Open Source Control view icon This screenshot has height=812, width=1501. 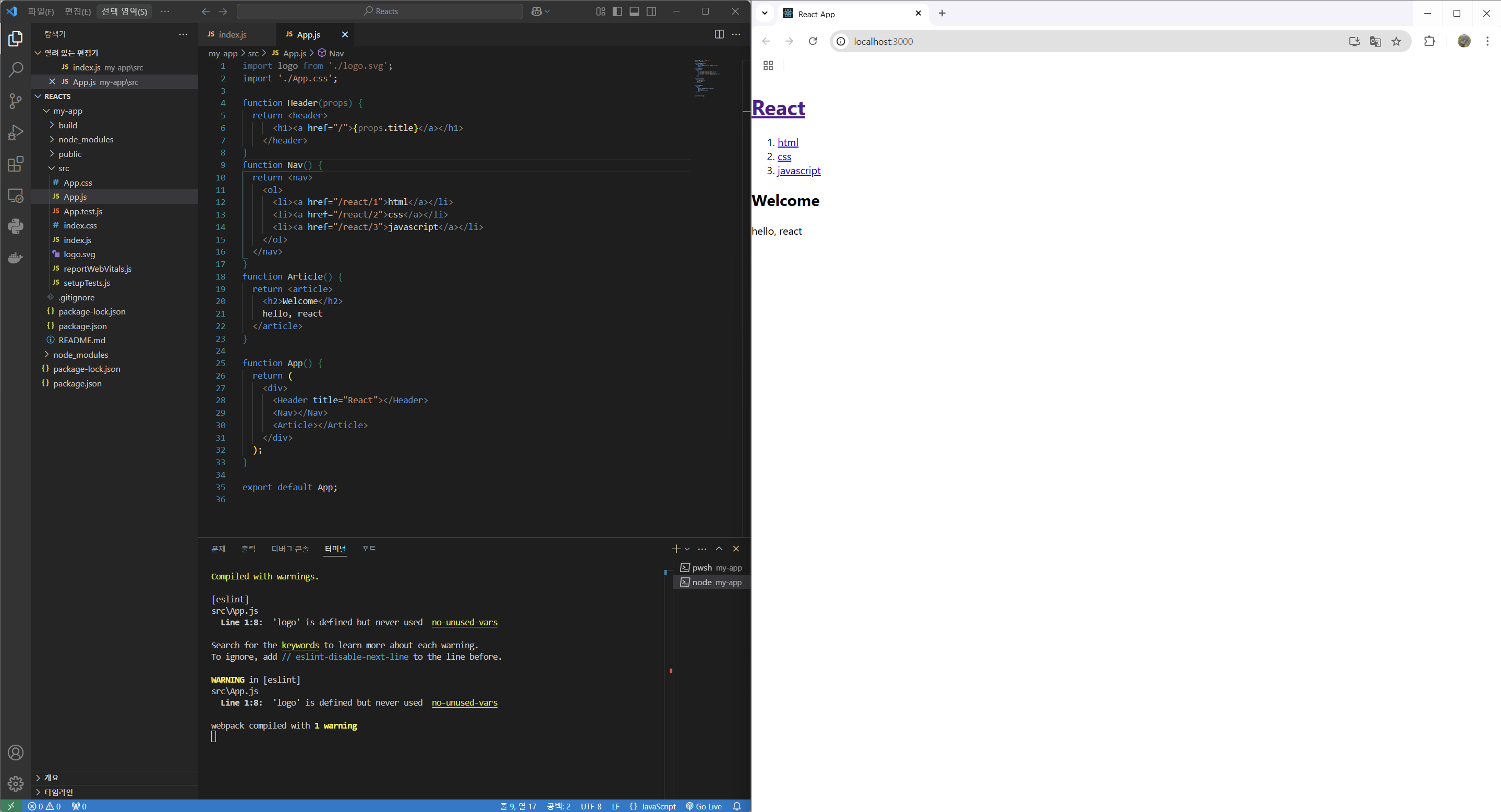point(16,101)
